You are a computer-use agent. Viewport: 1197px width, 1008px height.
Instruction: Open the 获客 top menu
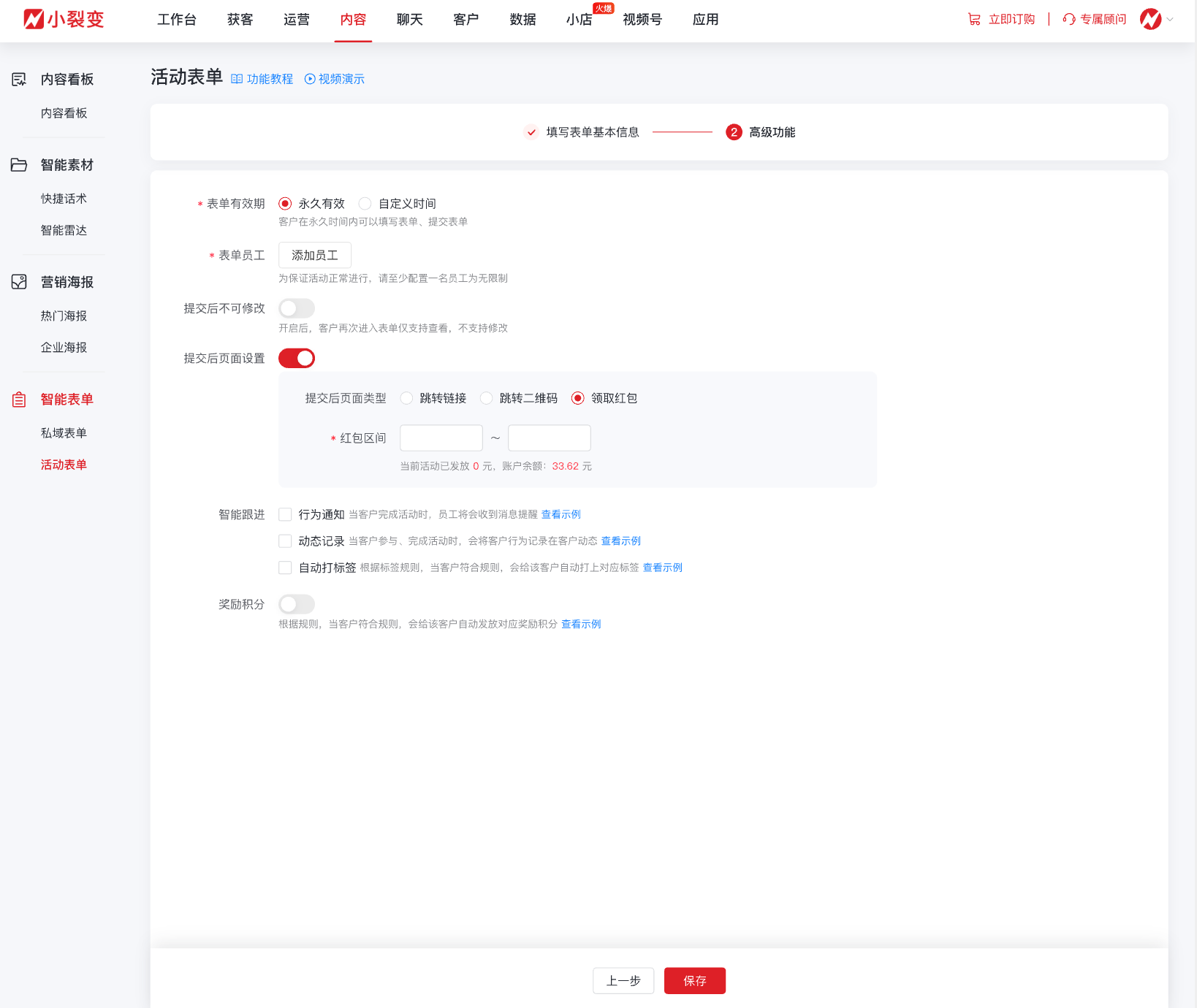240,20
